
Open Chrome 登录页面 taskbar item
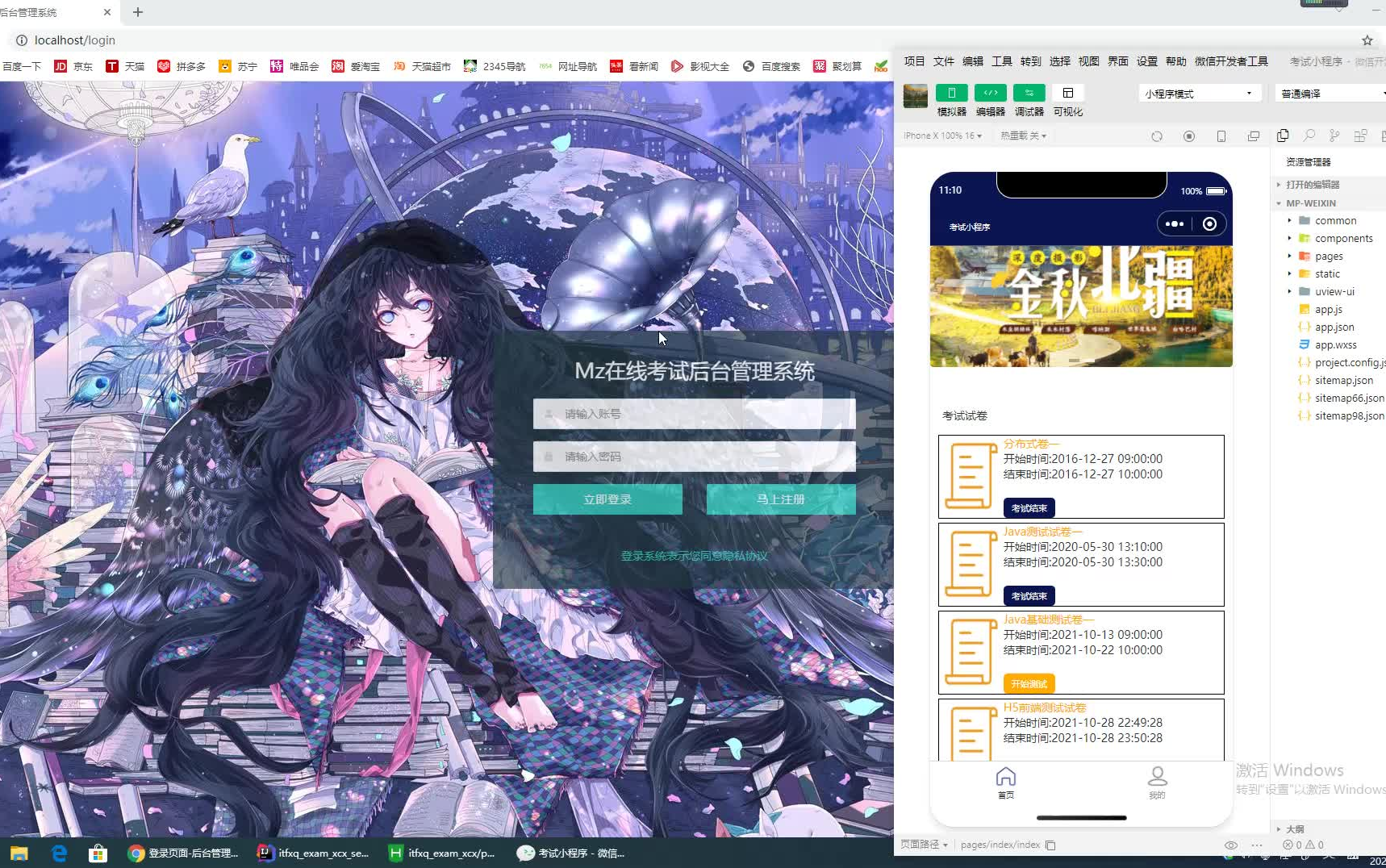click(x=184, y=853)
